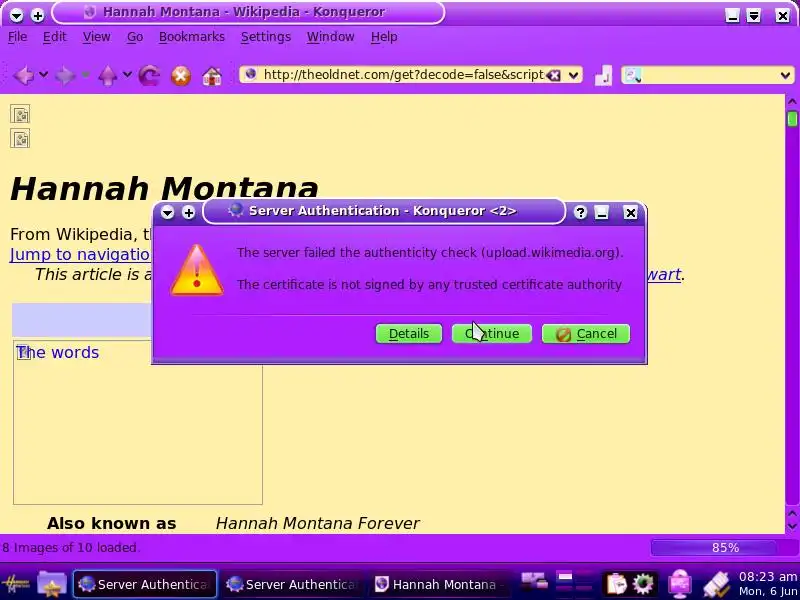Click the green vertical scrollbar handle
This screenshot has width=800, height=600.
pyautogui.click(x=792, y=118)
